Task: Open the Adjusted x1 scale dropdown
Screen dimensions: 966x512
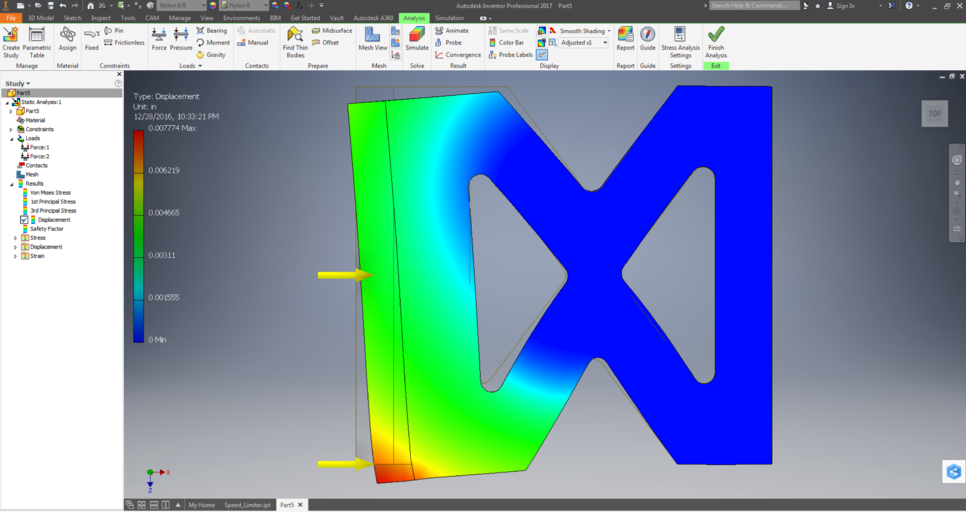Action: 605,43
